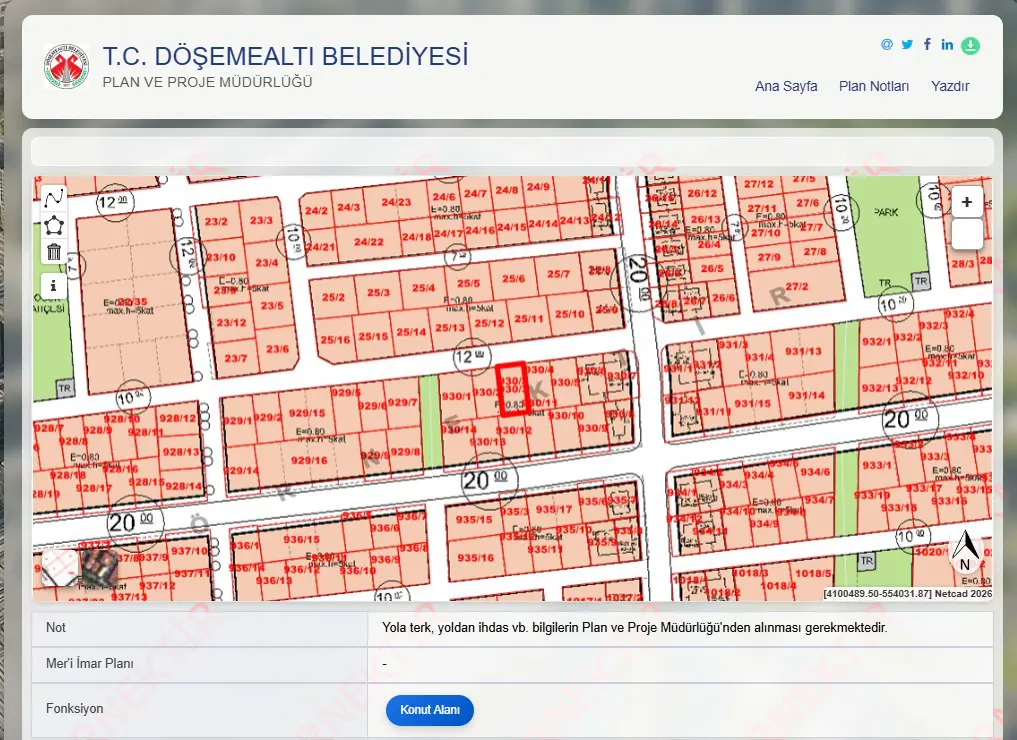Click parcel label 931/14

806,395
